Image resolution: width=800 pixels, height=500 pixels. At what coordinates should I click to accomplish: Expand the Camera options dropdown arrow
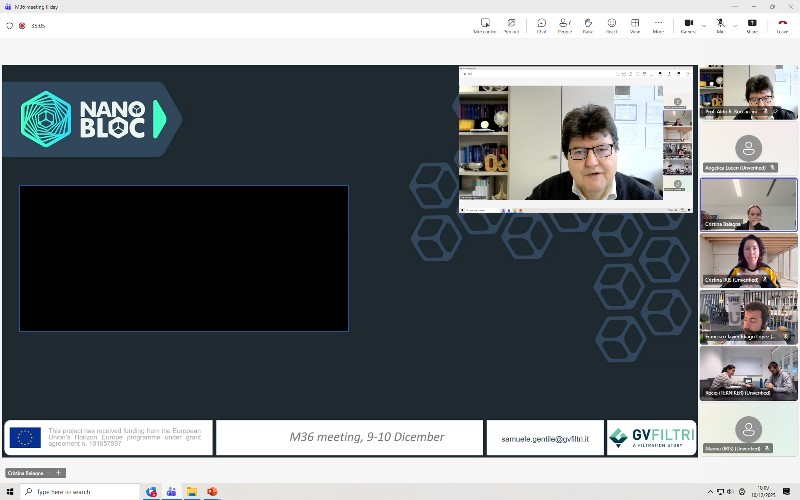tap(703, 25)
